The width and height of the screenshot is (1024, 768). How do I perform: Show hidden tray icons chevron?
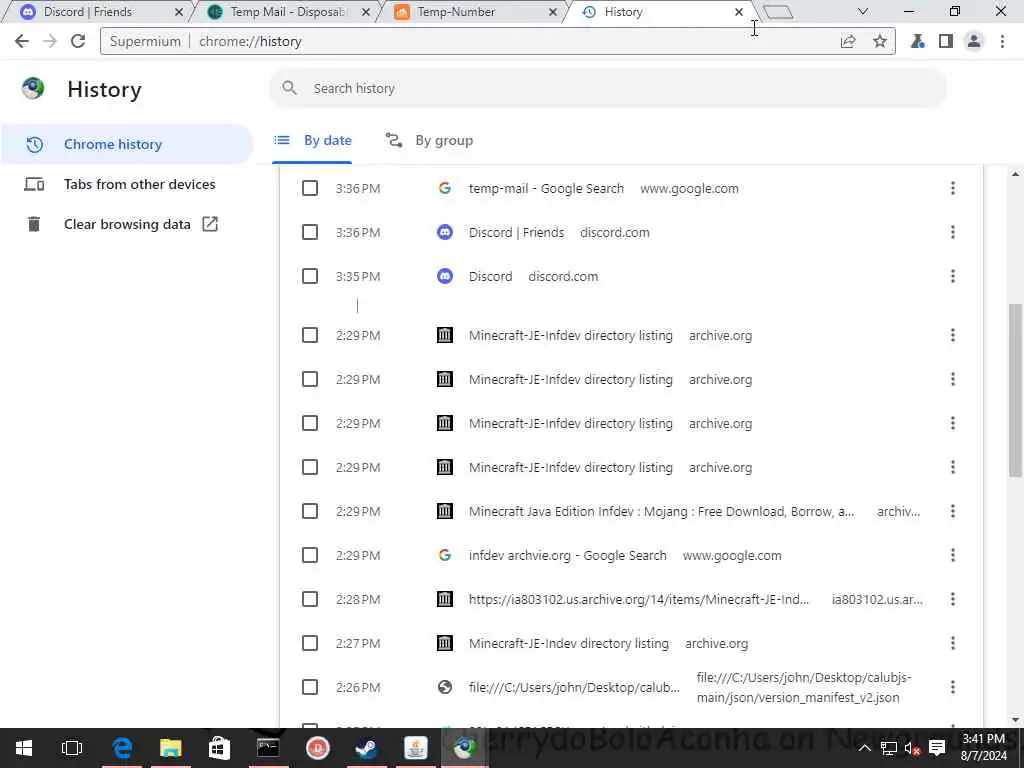[x=864, y=748]
